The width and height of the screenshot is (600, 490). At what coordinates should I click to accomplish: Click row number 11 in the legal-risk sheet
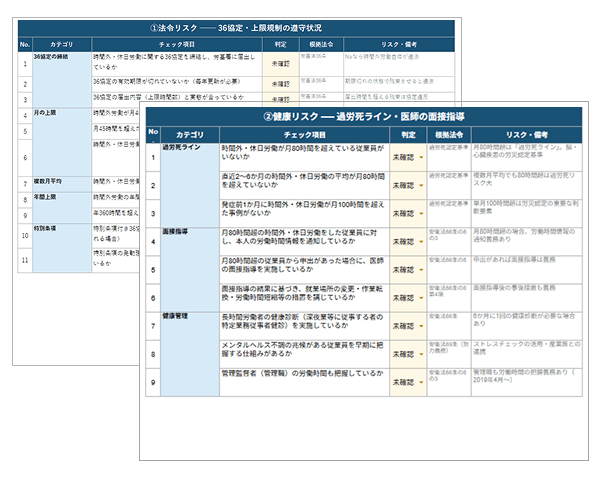pyautogui.click(x=25, y=260)
